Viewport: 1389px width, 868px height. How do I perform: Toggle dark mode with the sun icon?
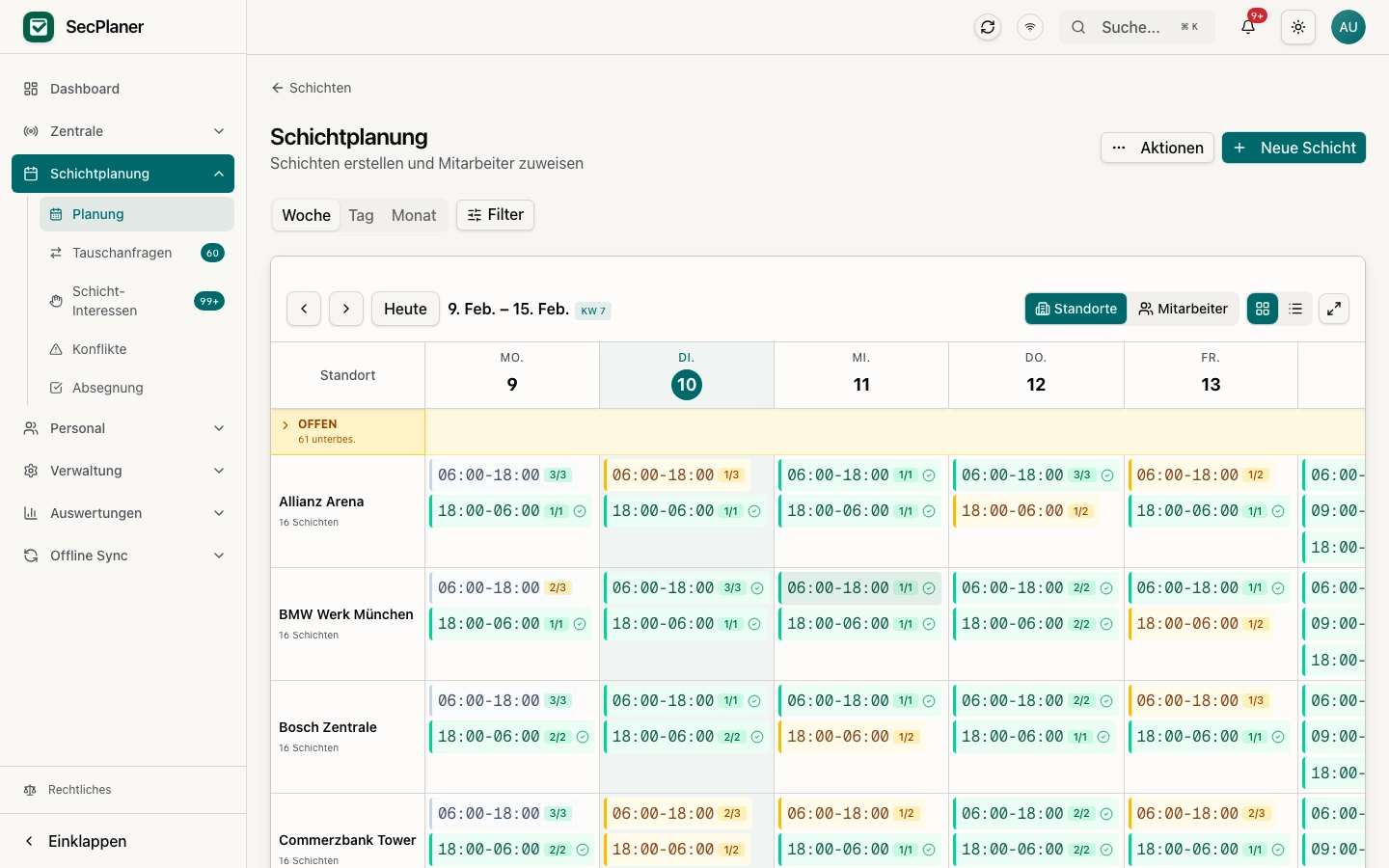(1298, 27)
